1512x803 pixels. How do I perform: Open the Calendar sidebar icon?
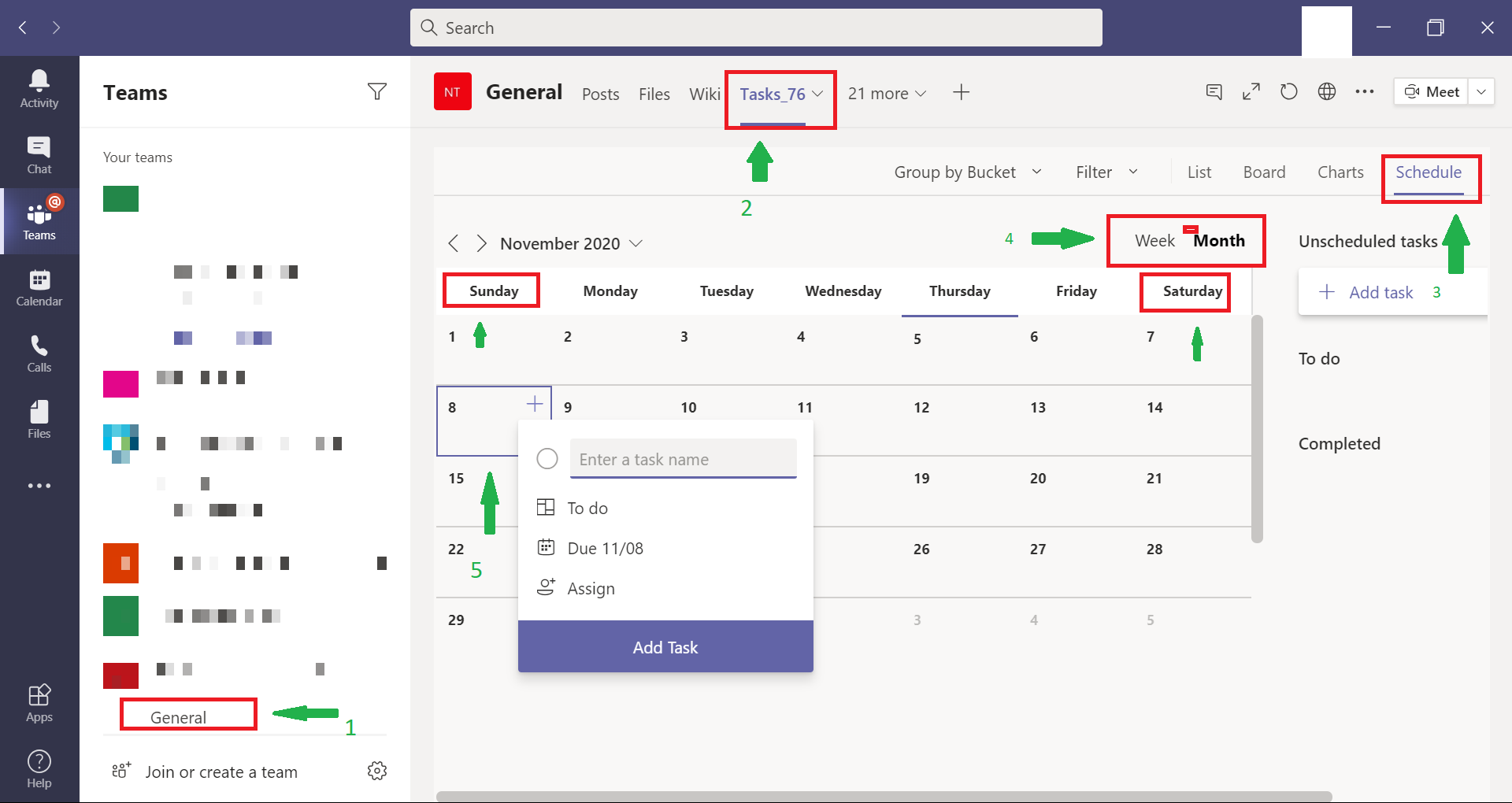(x=39, y=287)
